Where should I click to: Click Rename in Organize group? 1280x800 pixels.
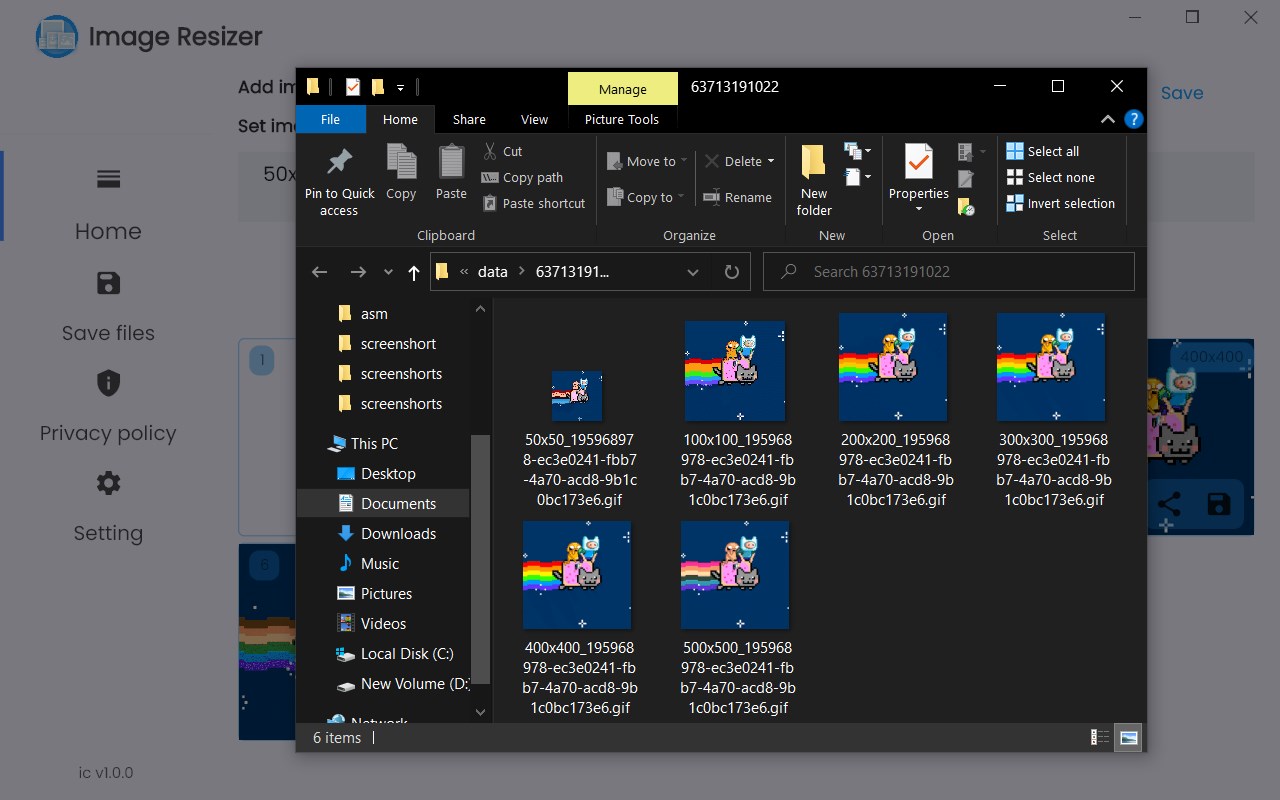(738, 197)
